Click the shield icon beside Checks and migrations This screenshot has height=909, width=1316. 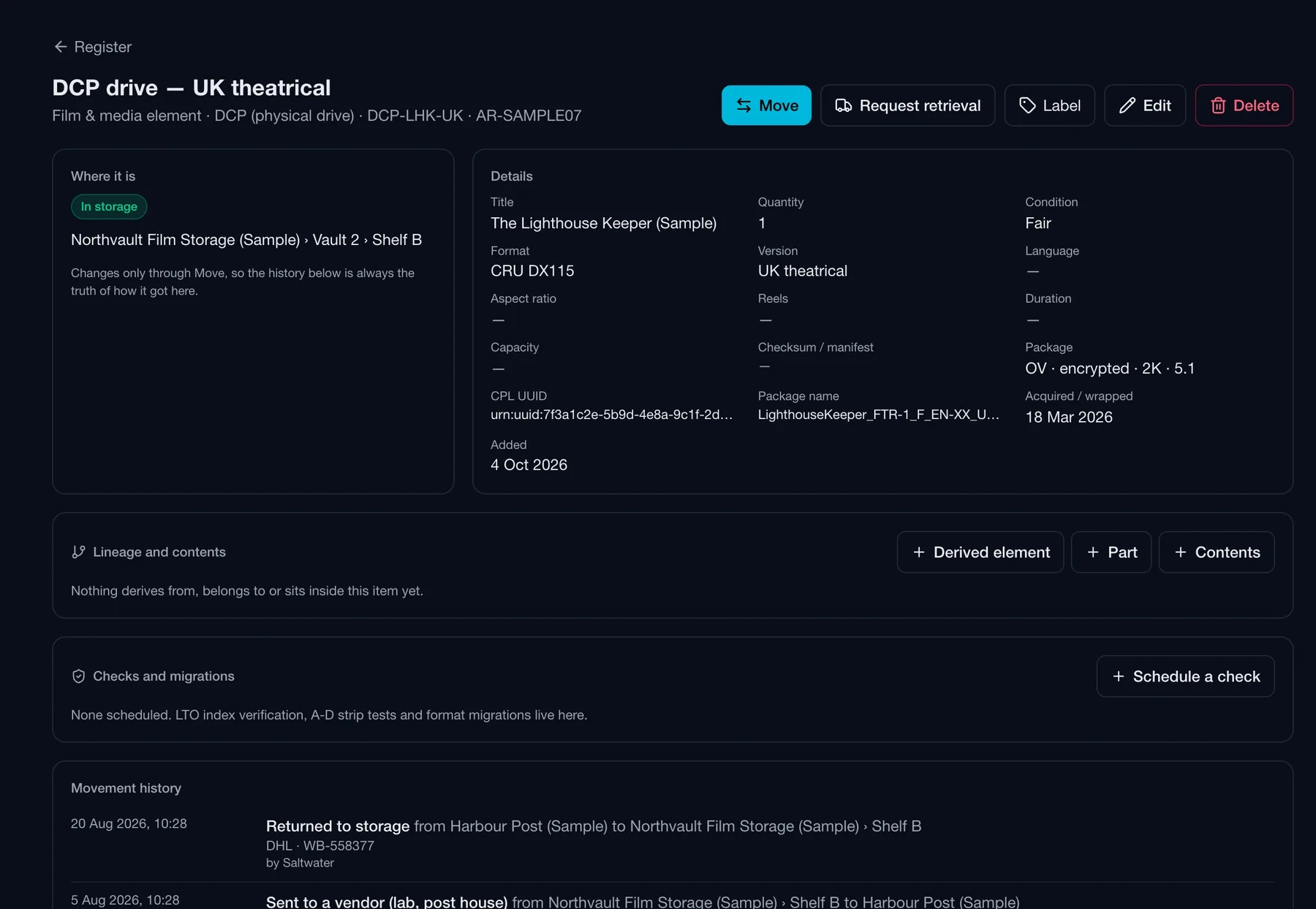point(78,676)
